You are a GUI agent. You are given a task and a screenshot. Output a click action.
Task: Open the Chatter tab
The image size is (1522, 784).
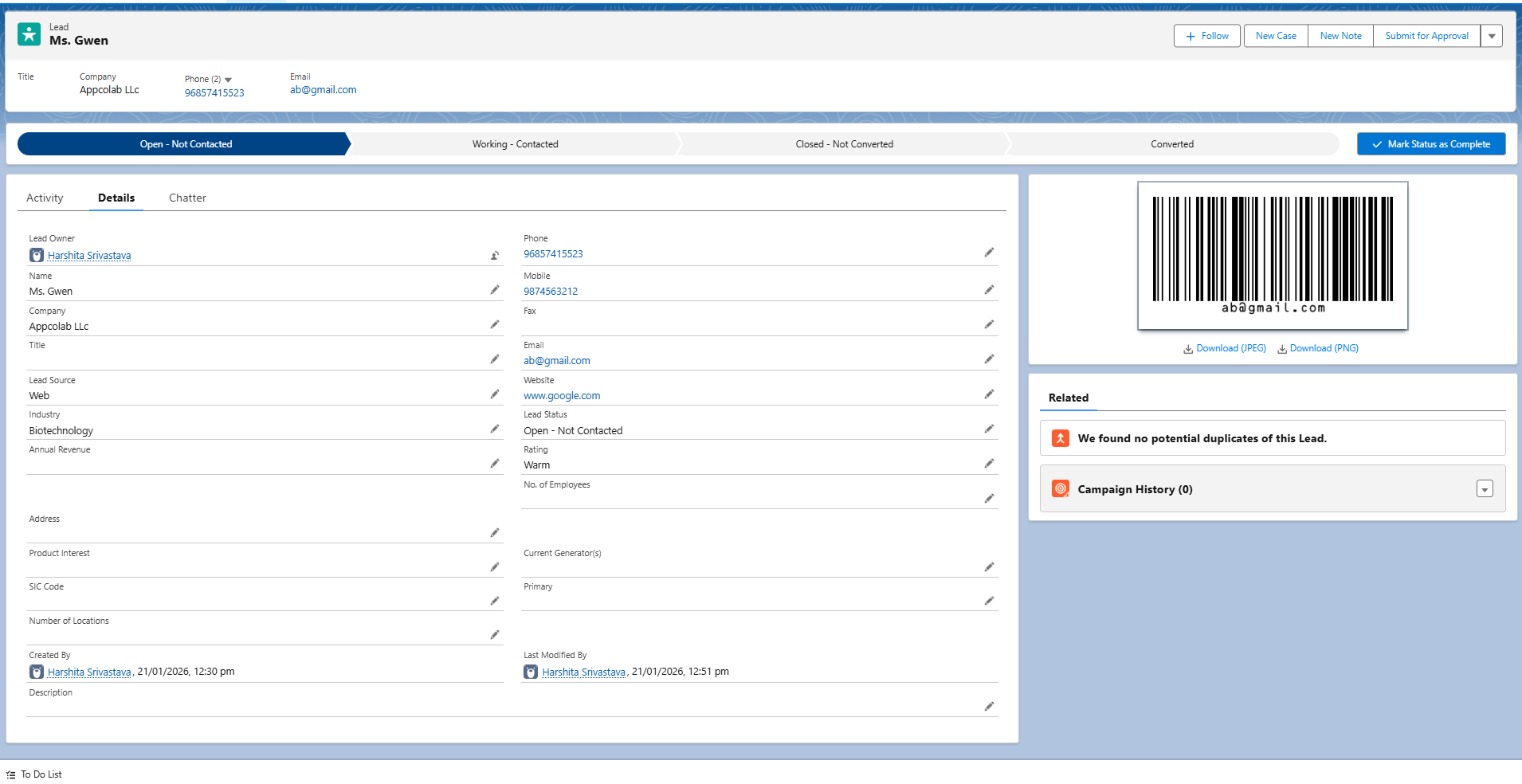(x=187, y=198)
